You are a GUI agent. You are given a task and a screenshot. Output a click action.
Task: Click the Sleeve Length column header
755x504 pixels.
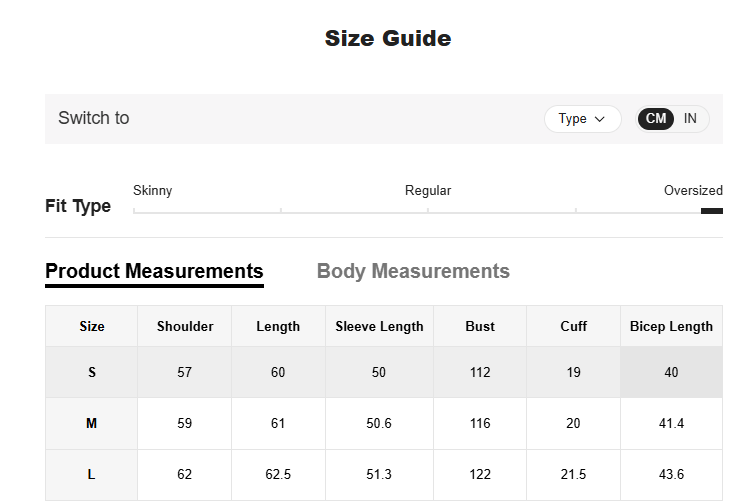[x=379, y=326]
